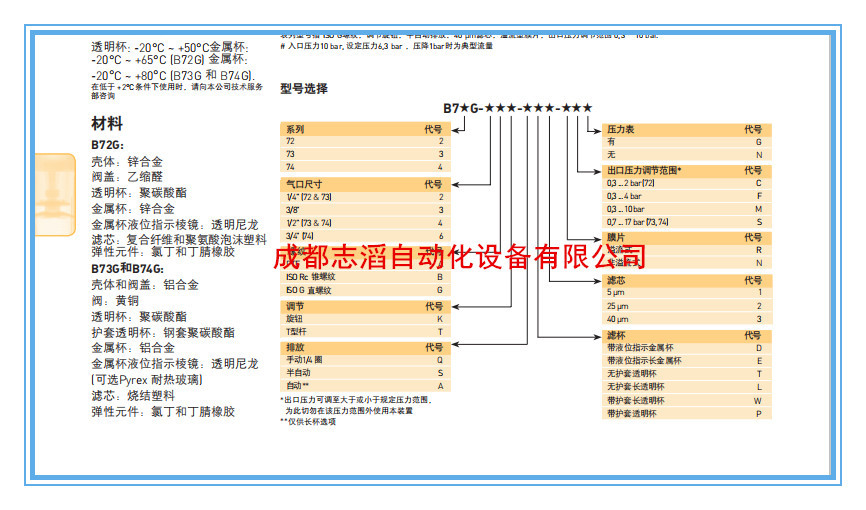Select the '膜片' table header
The width and height of the screenshot is (866, 510).
pos(687,237)
